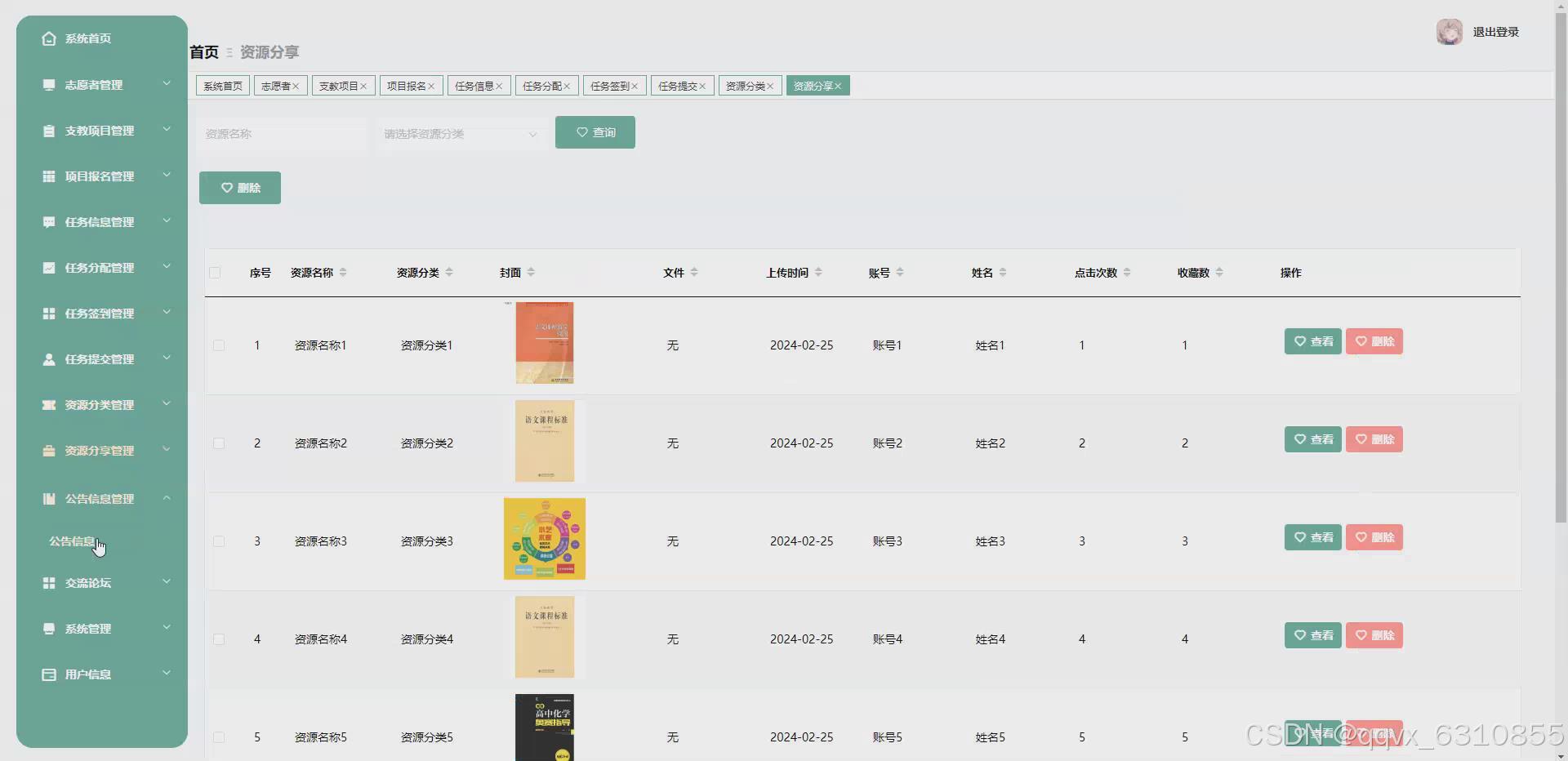Sort by 上传时间 column arrows
Image resolution: width=1568 pixels, height=761 pixels.
point(818,273)
